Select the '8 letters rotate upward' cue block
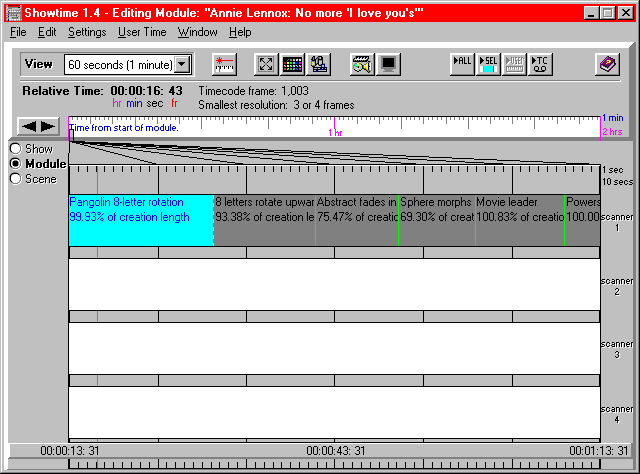 click(264, 220)
